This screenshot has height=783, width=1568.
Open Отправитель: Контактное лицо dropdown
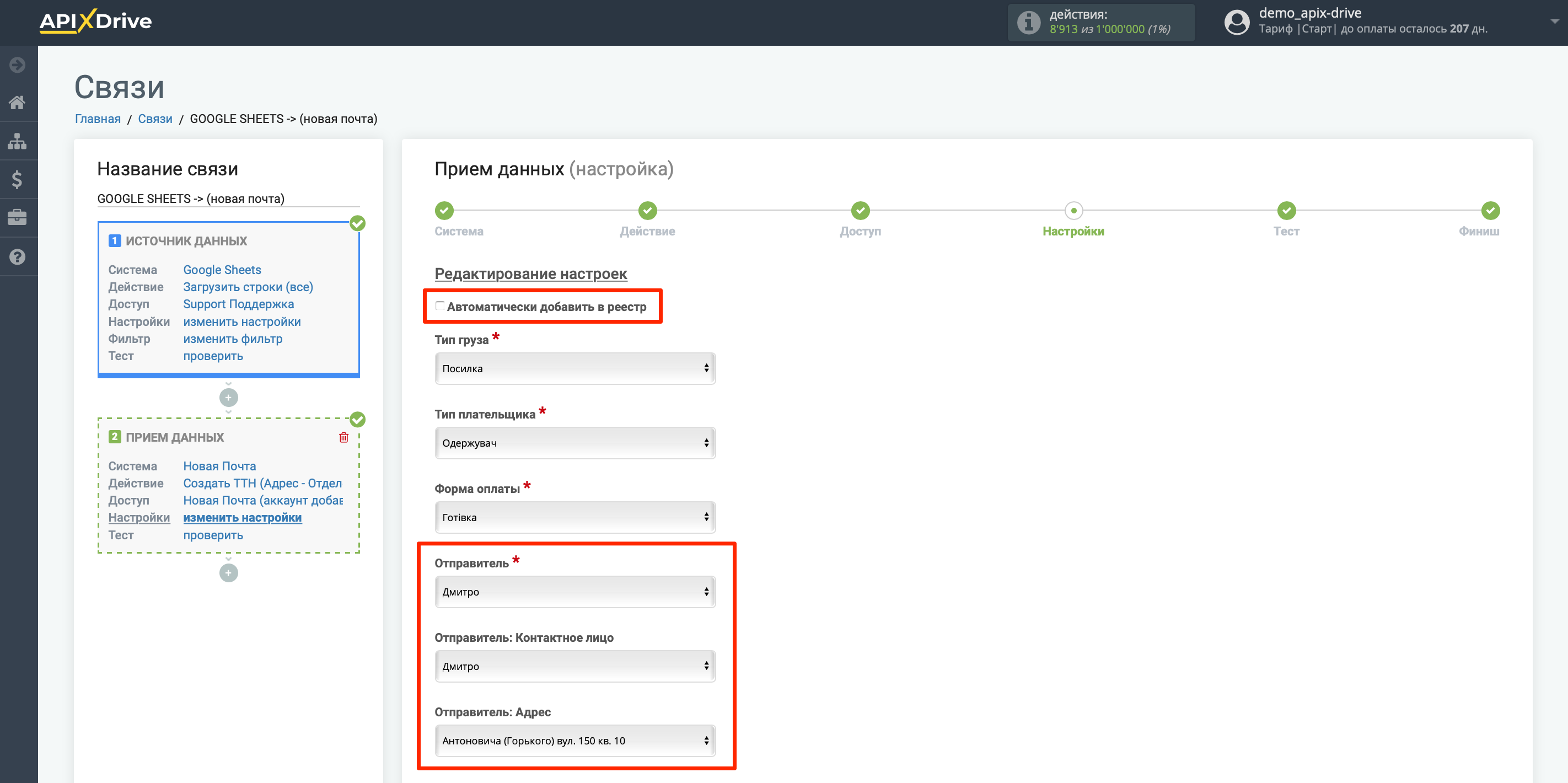click(x=574, y=666)
